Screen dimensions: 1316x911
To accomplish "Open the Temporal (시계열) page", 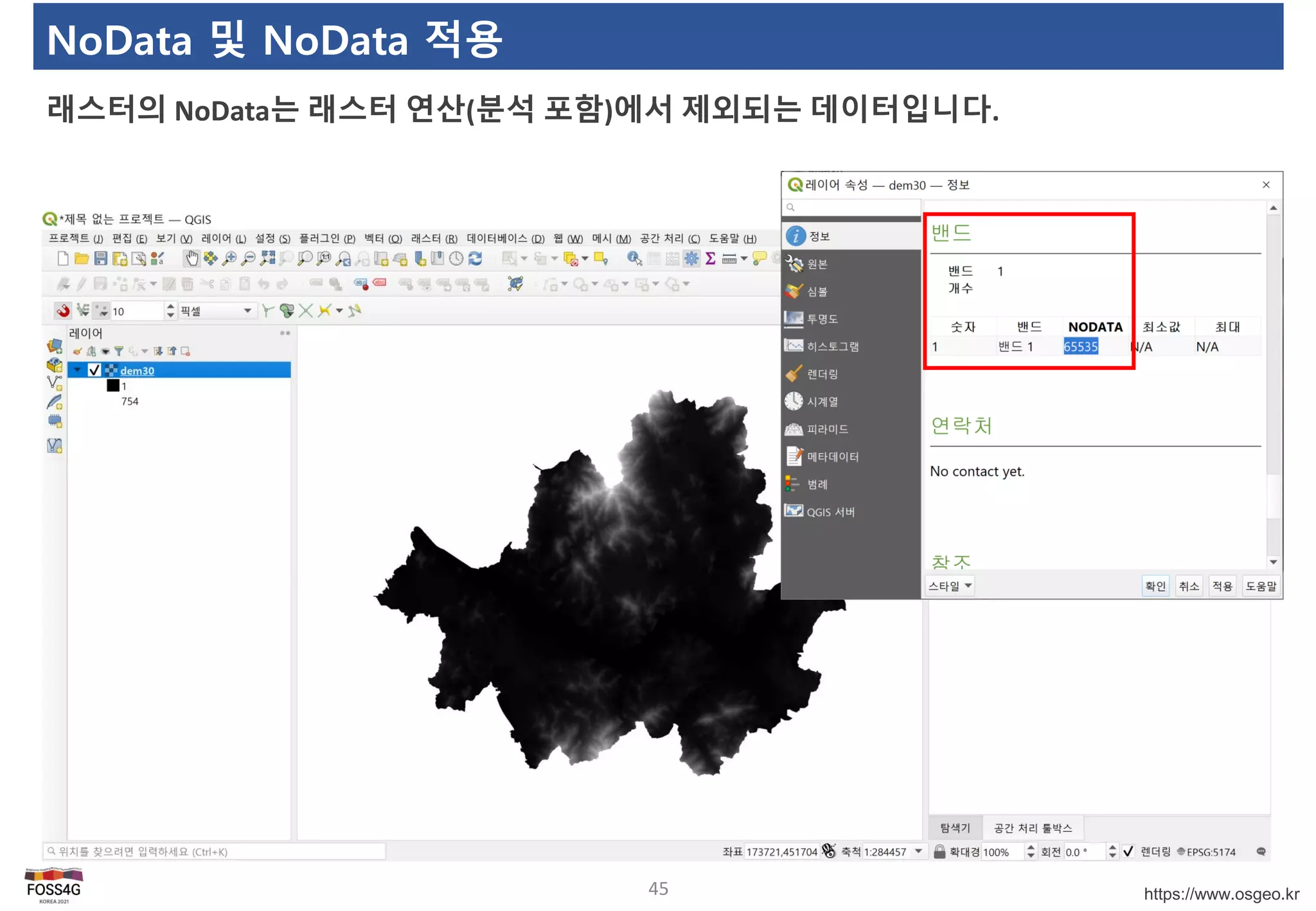I will coord(851,402).
